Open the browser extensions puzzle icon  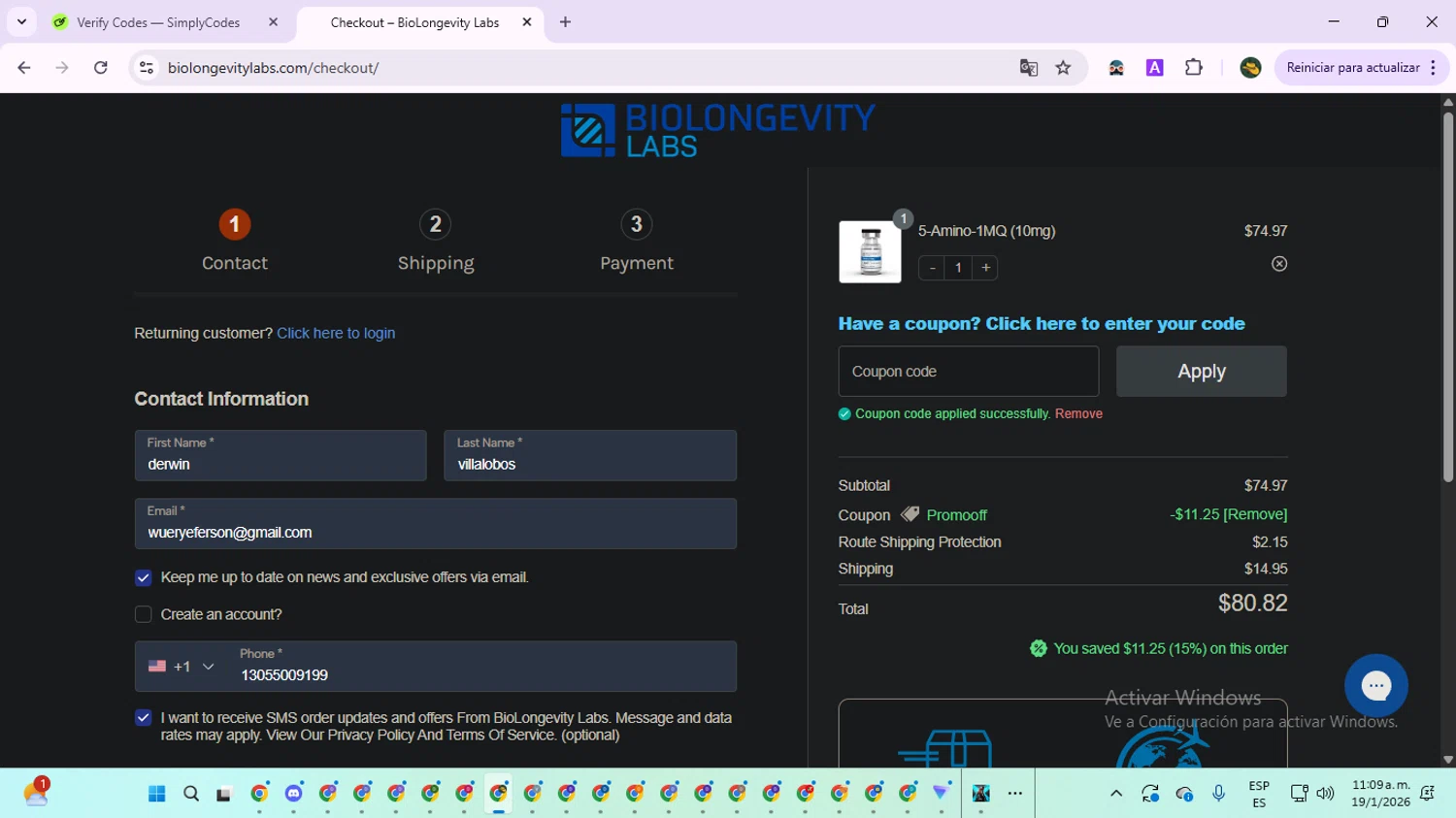(x=1194, y=68)
